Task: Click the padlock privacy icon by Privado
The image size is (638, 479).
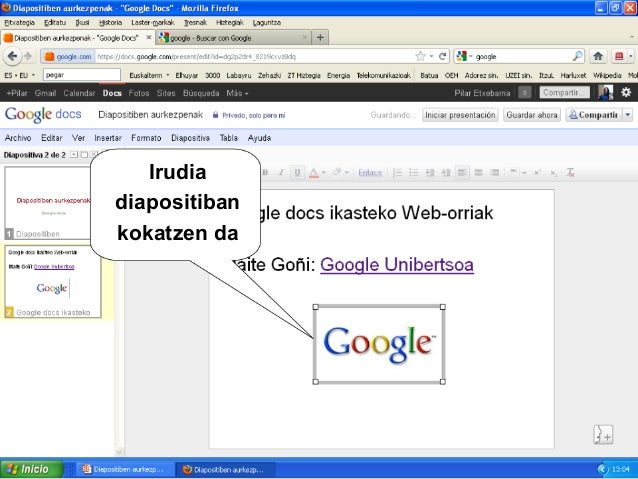Action: [x=215, y=115]
